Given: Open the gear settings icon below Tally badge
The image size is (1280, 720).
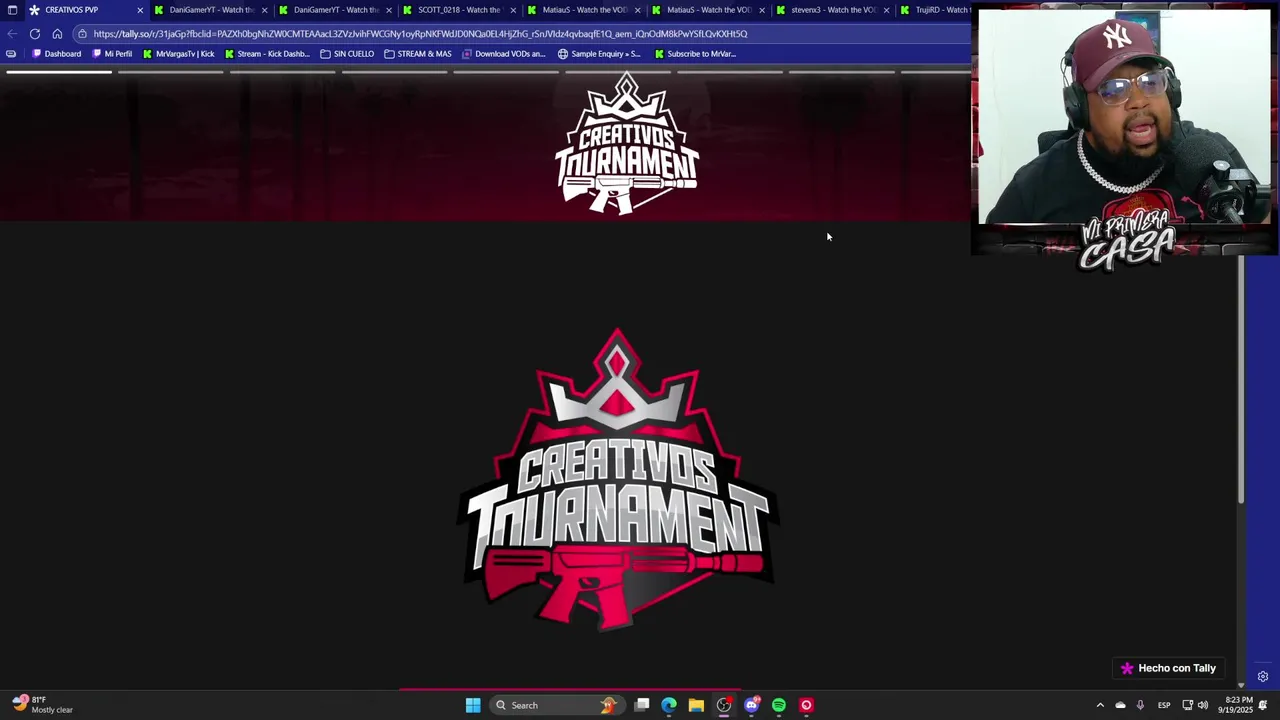Looking at the screenshot, I should tap(1263, 677).
